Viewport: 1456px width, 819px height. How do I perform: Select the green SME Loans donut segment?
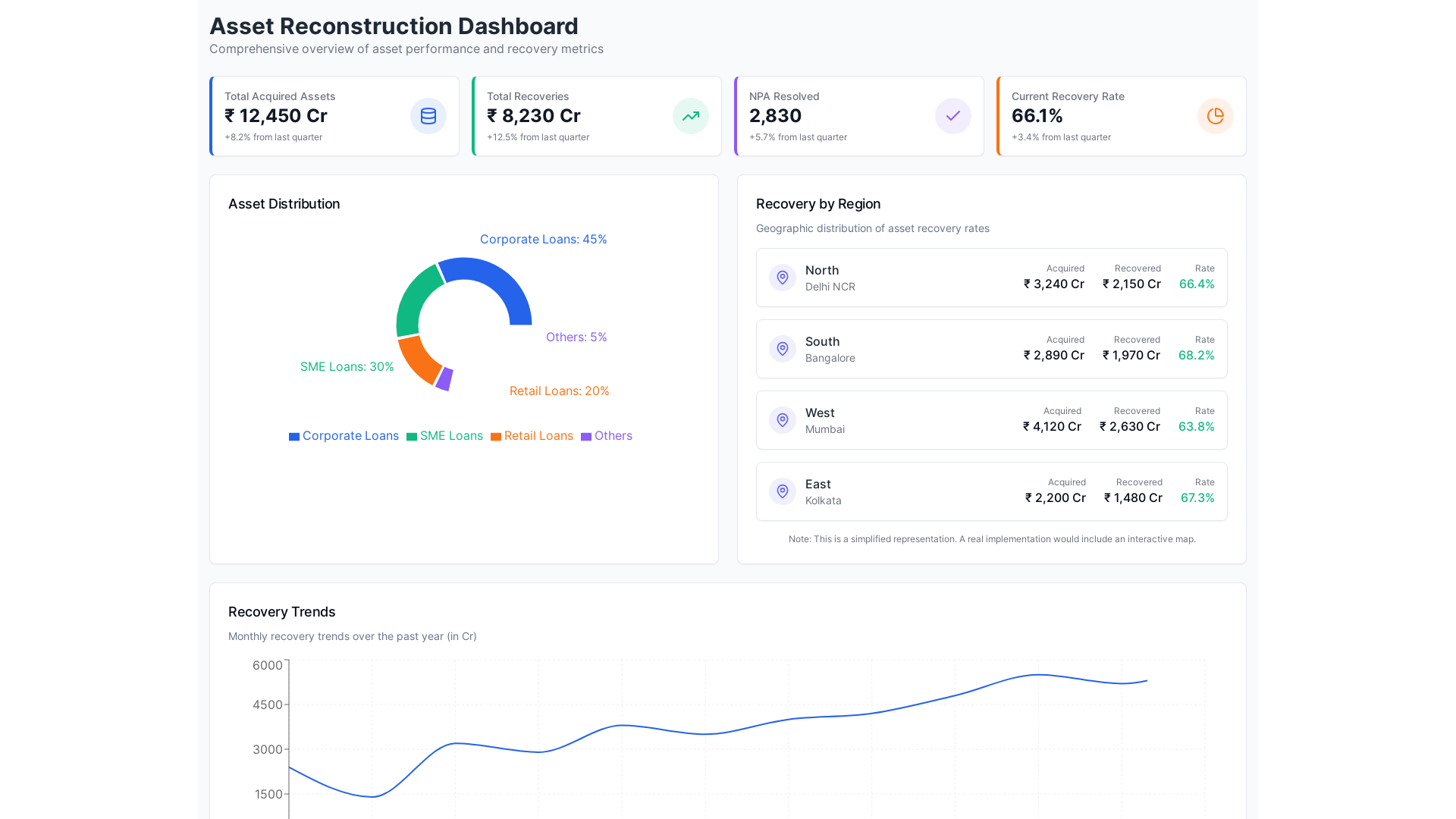(413, 300)
